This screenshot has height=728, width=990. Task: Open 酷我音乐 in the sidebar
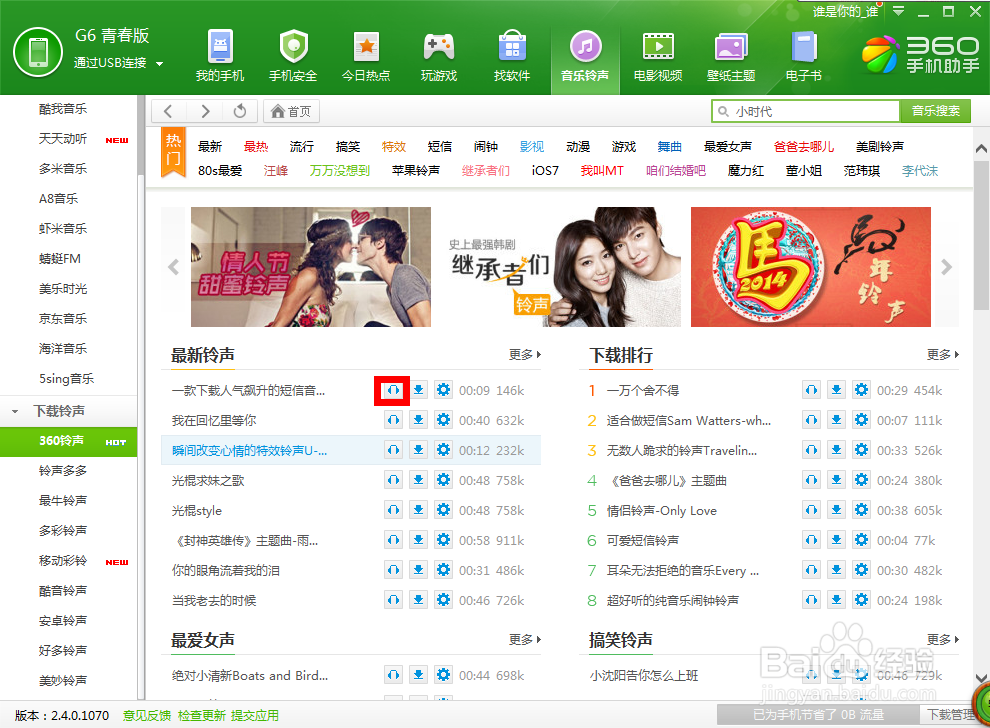coord(63,109)
